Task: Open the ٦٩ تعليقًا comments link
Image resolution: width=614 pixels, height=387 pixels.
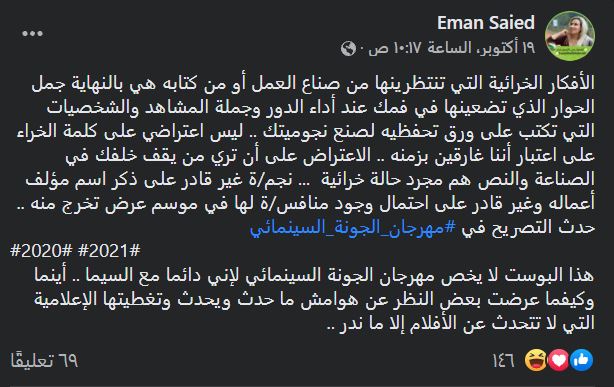Action: click(x=45, y=360)
